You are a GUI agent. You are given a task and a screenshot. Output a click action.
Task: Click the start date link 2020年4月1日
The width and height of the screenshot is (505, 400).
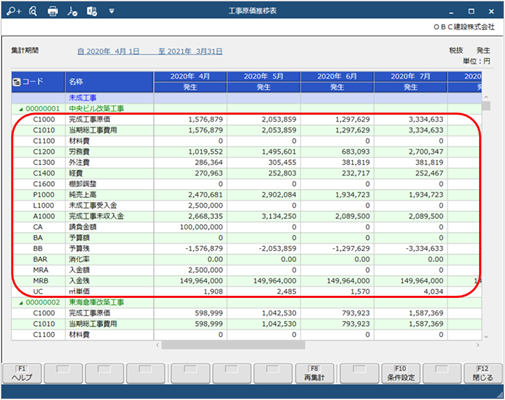pyautogui.click(x=108, y=51)
